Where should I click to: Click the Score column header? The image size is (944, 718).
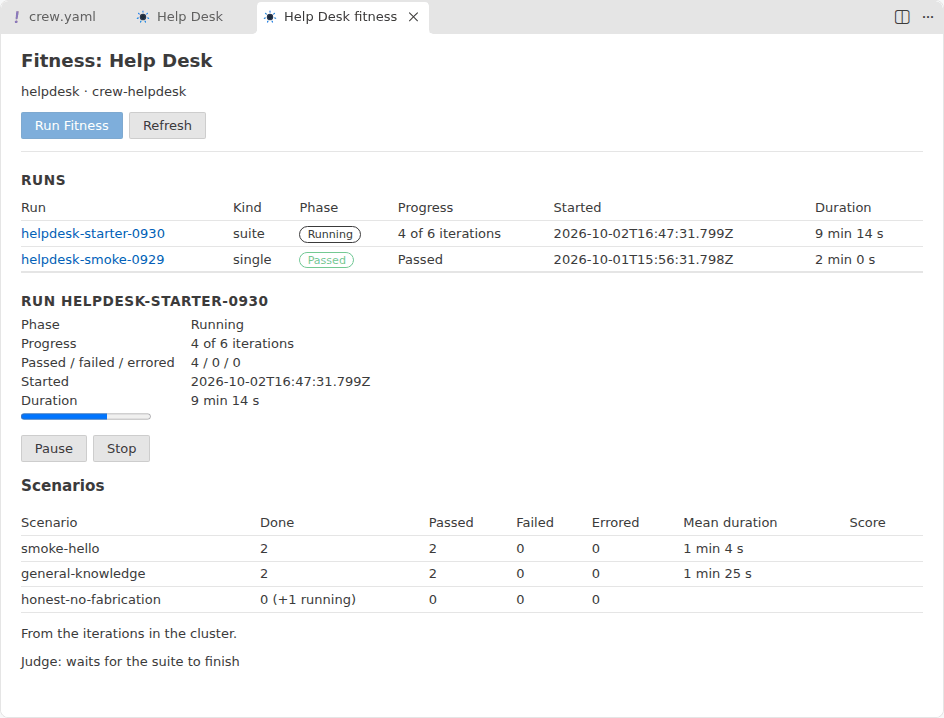click(867, 522)
